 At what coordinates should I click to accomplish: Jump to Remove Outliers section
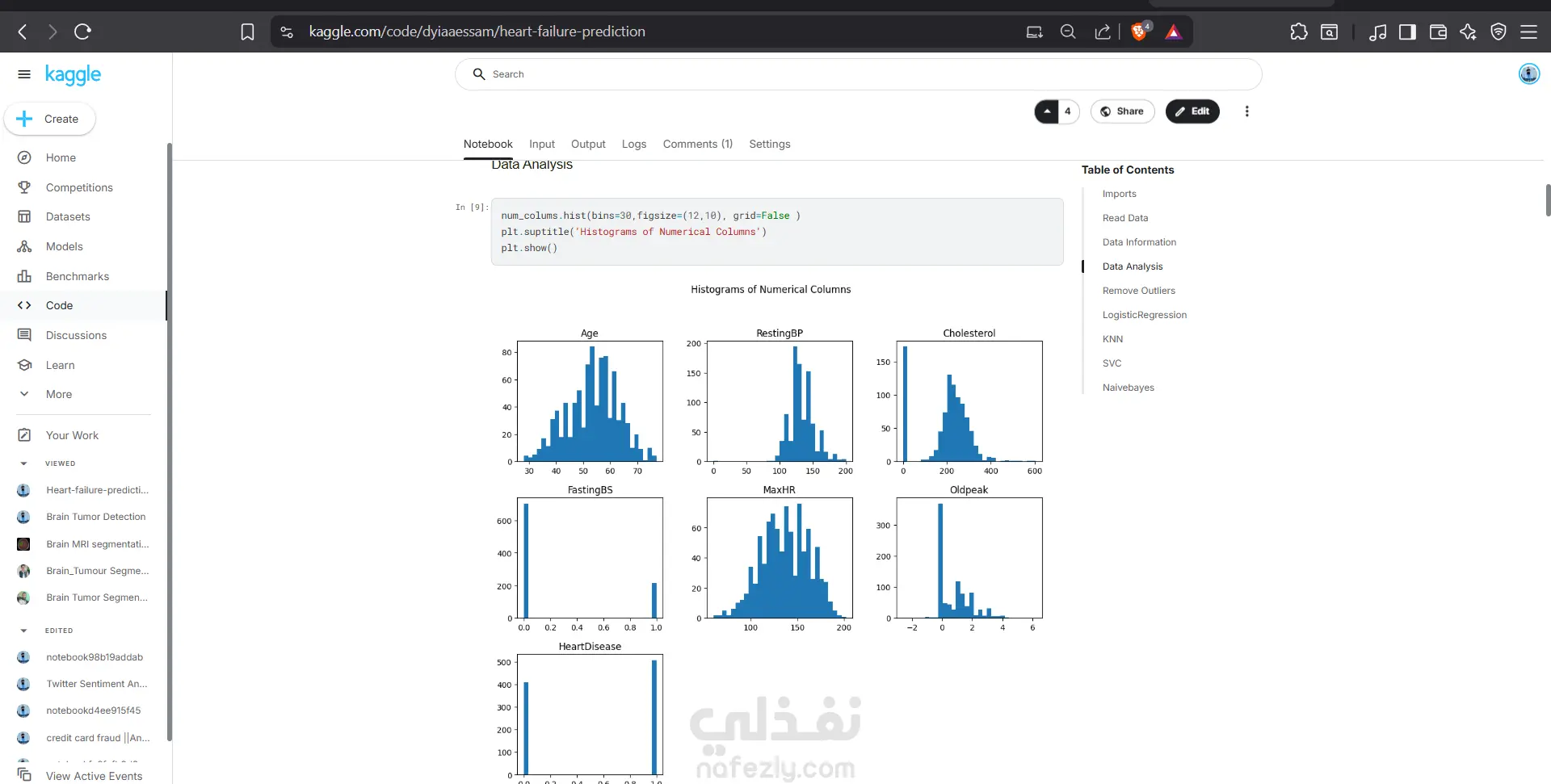click(1139, 291)
